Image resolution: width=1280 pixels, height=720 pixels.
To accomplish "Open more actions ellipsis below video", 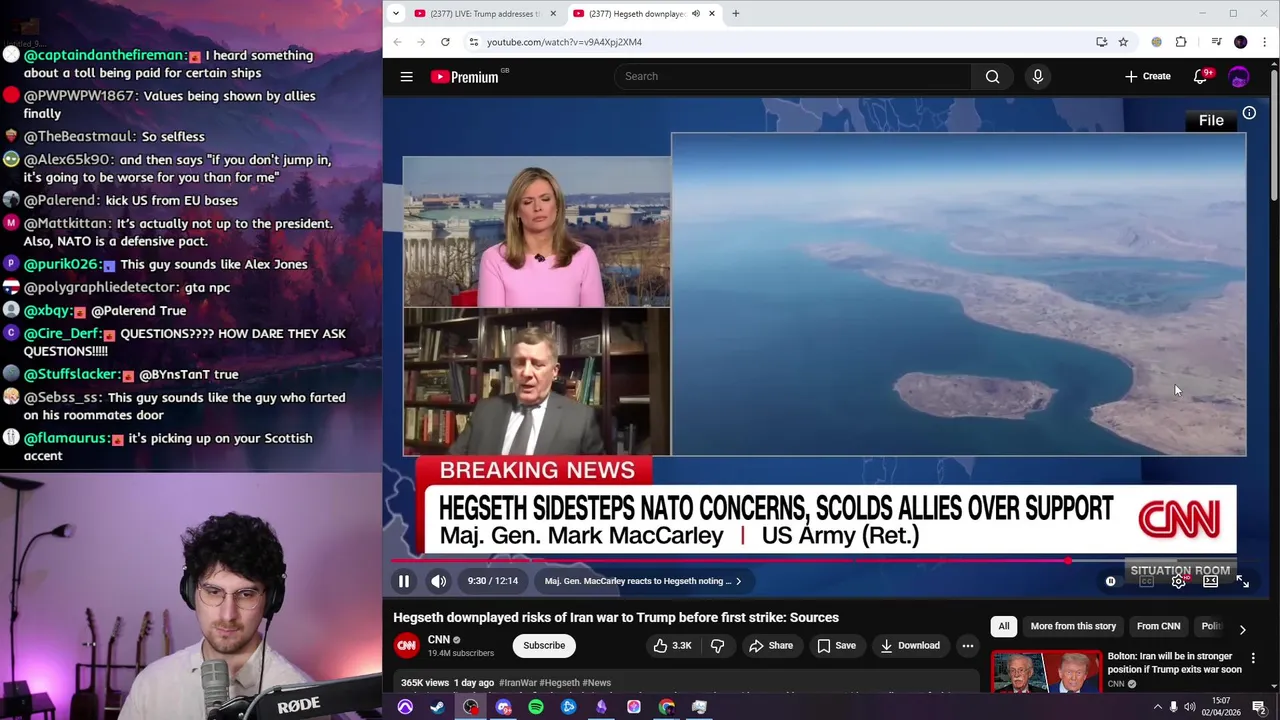I will click(967, 646).
